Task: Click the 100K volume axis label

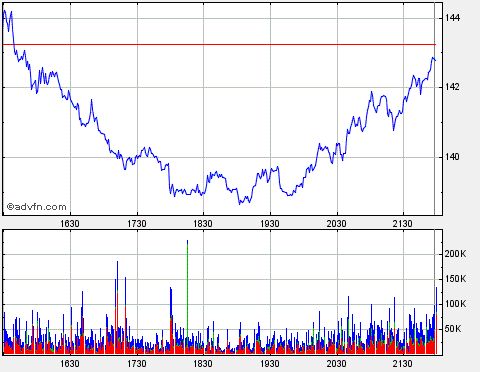Action: click(x=455, y=304)
